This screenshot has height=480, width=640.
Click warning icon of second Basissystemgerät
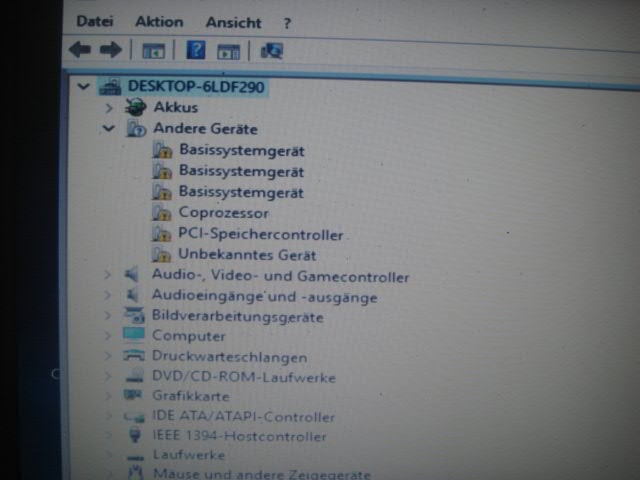[162, 170]
